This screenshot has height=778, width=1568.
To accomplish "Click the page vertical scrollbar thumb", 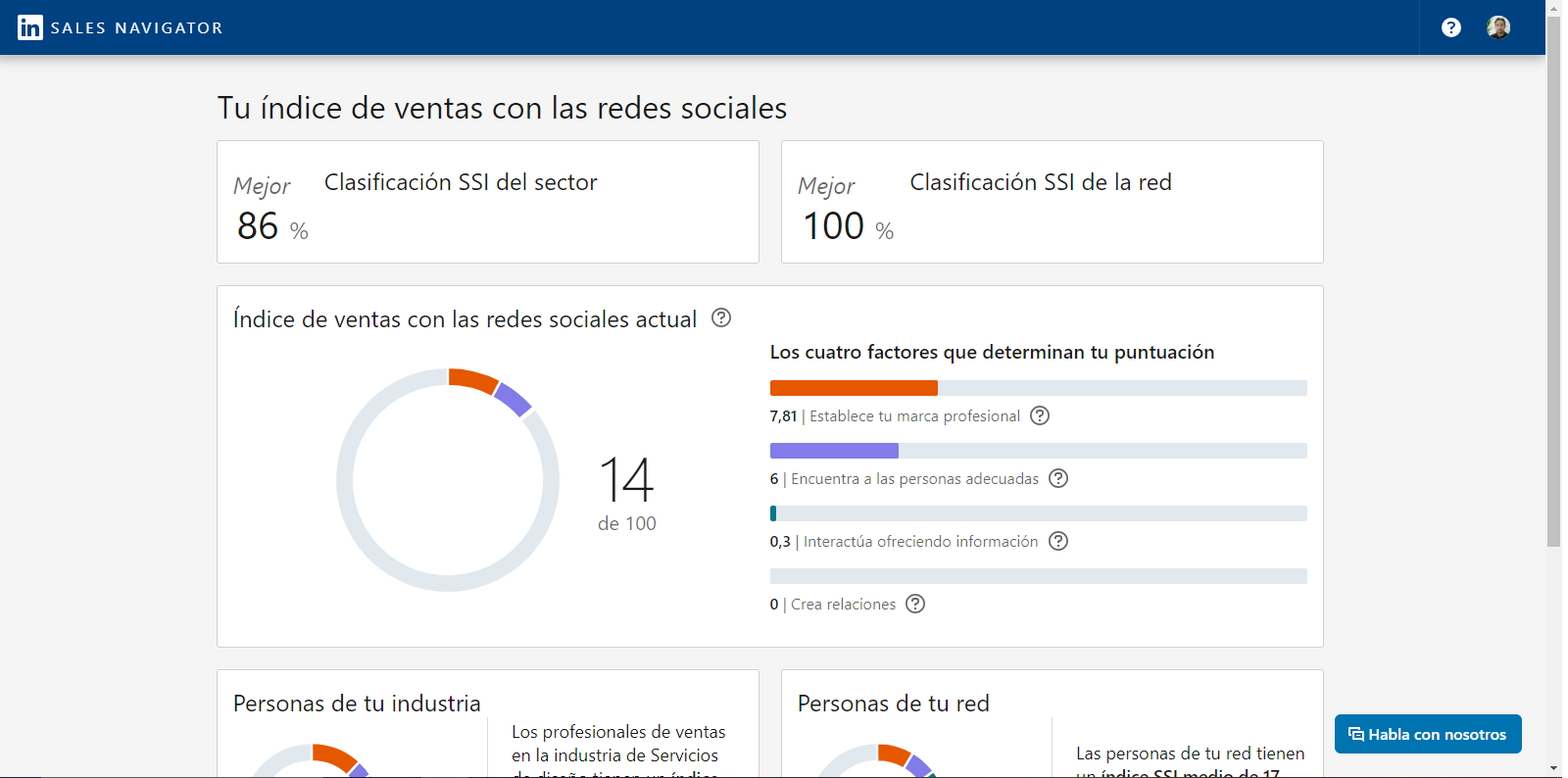I will click(1554, 279).
